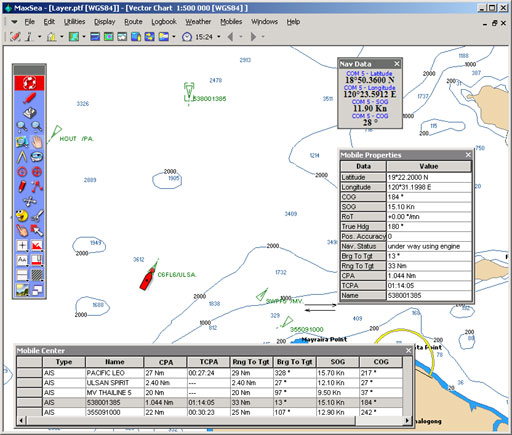Choose the red arrow selection tool
This screenshot has height=435, width=512.
[37, 230]
